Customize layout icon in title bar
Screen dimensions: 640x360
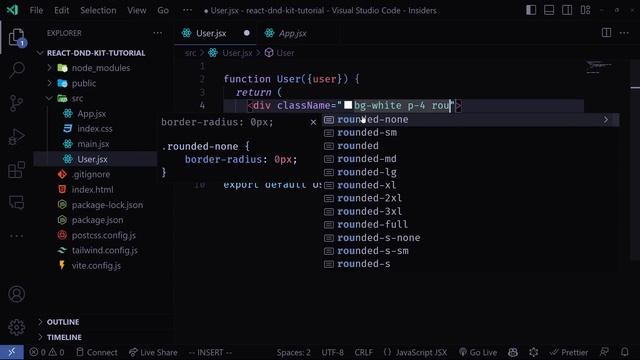(x=585, y=10)
